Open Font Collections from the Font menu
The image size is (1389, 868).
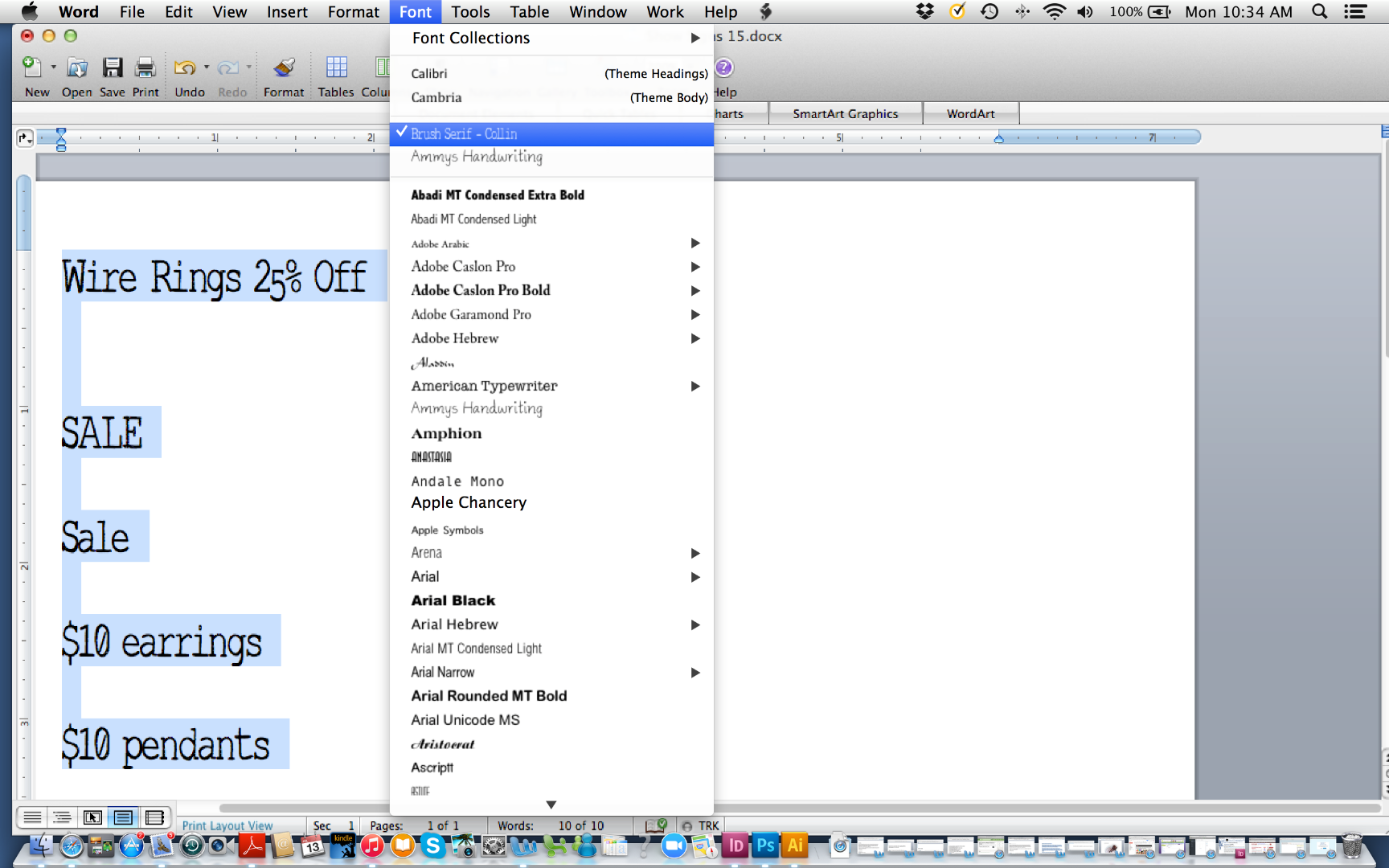[x=470, y=38]
